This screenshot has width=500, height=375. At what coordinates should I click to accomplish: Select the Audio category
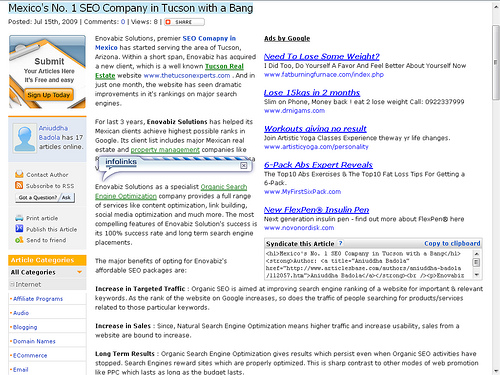(21, 313)
